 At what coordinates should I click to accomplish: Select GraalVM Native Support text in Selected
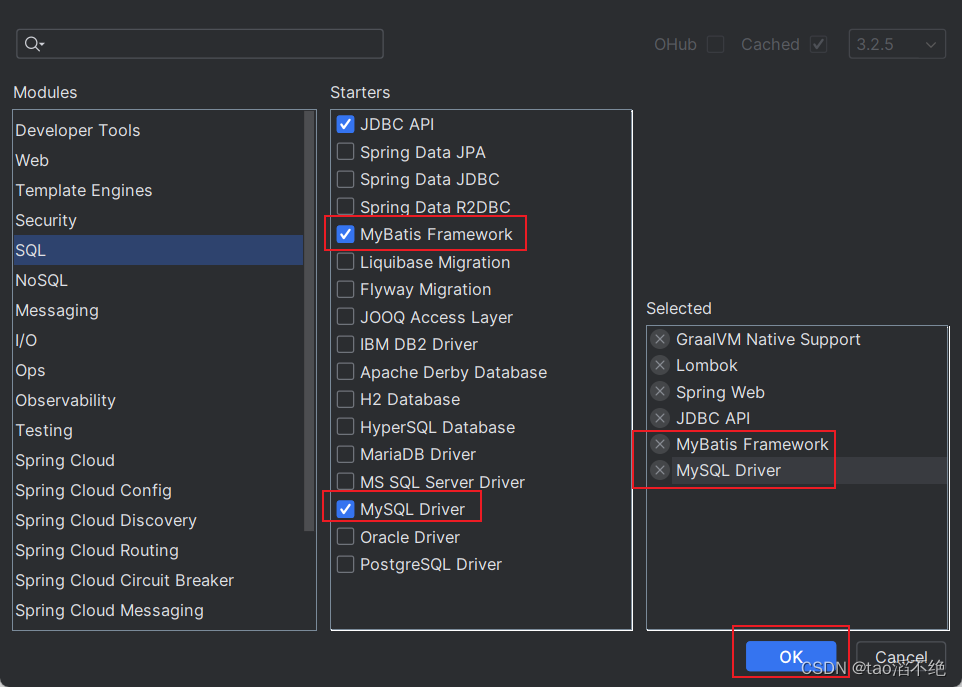point(768,339)
